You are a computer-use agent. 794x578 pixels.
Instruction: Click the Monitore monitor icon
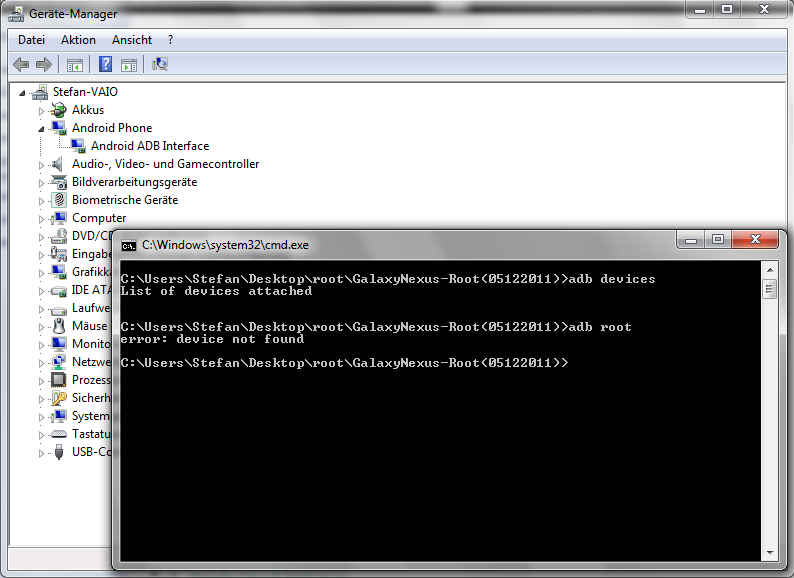point(59,344)
